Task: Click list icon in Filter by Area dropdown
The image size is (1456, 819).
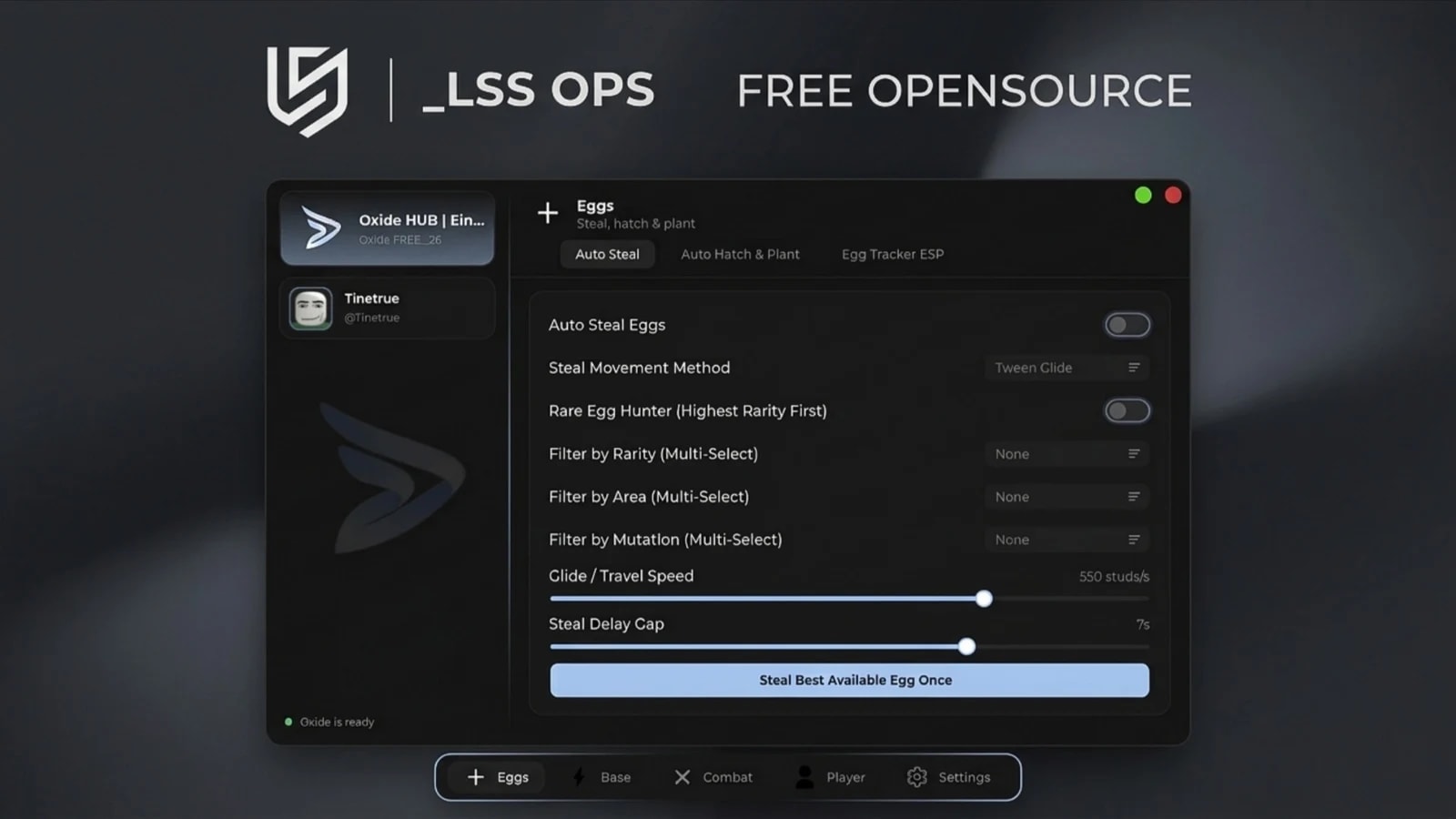Action: (1134, 497)
